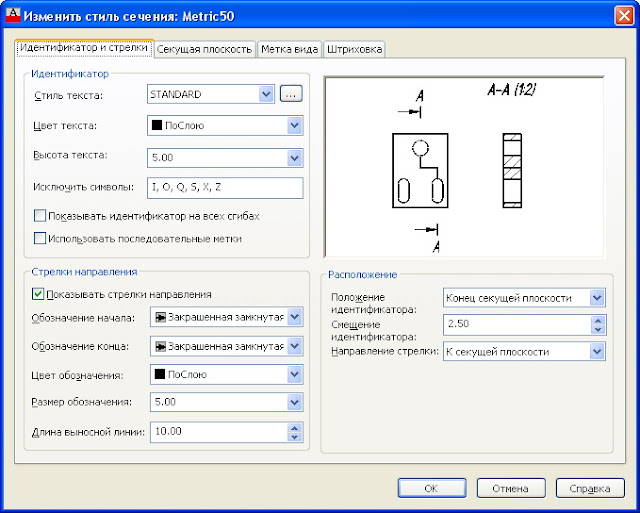
Task: Close the Изменить стиль сечения dialog
Action: point(624,16)
